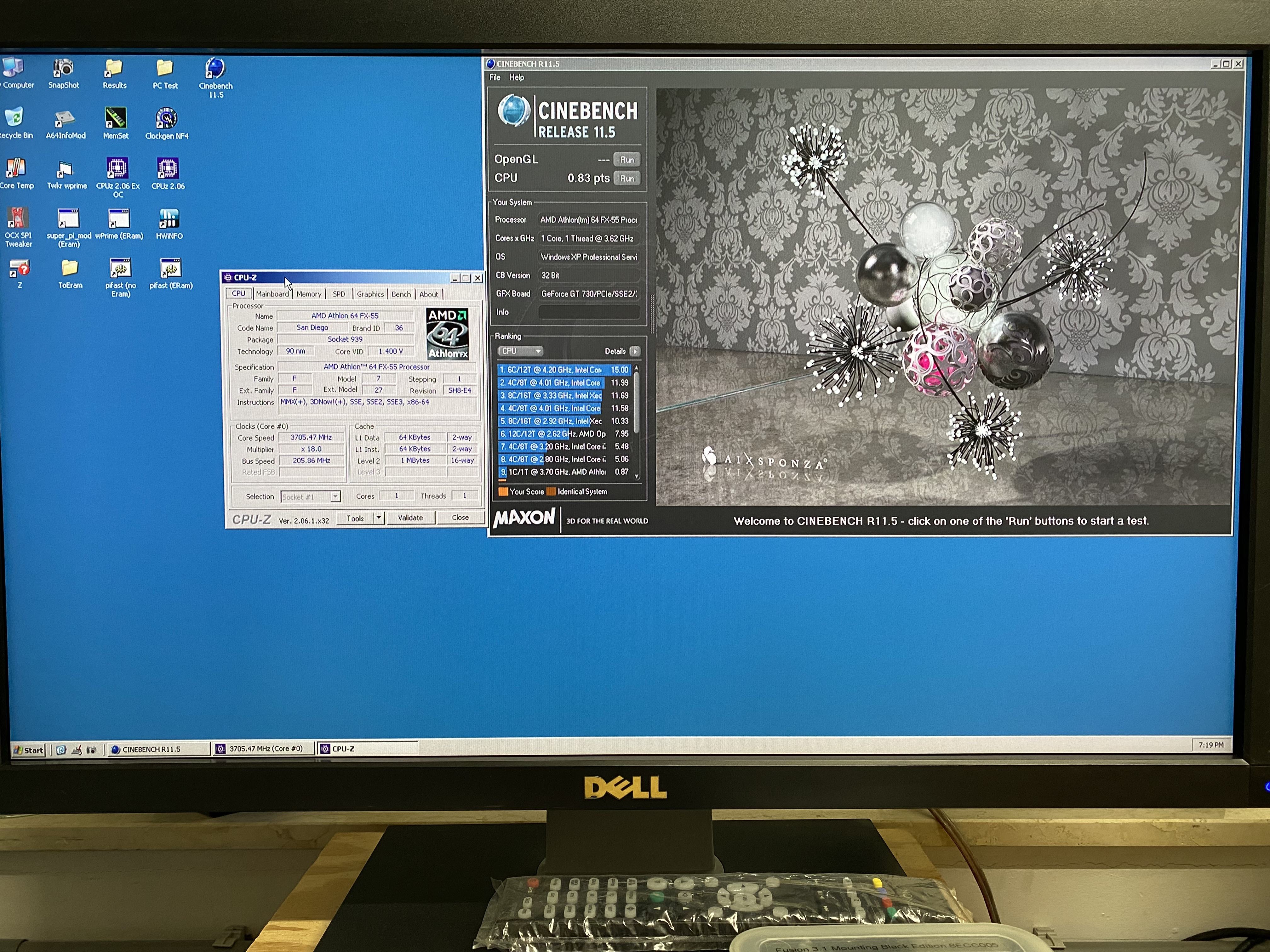The image size is (1270, 952).
Task: Launch Core Temp from the desktop
Action: pyautogui.click(x=16, y=173)
